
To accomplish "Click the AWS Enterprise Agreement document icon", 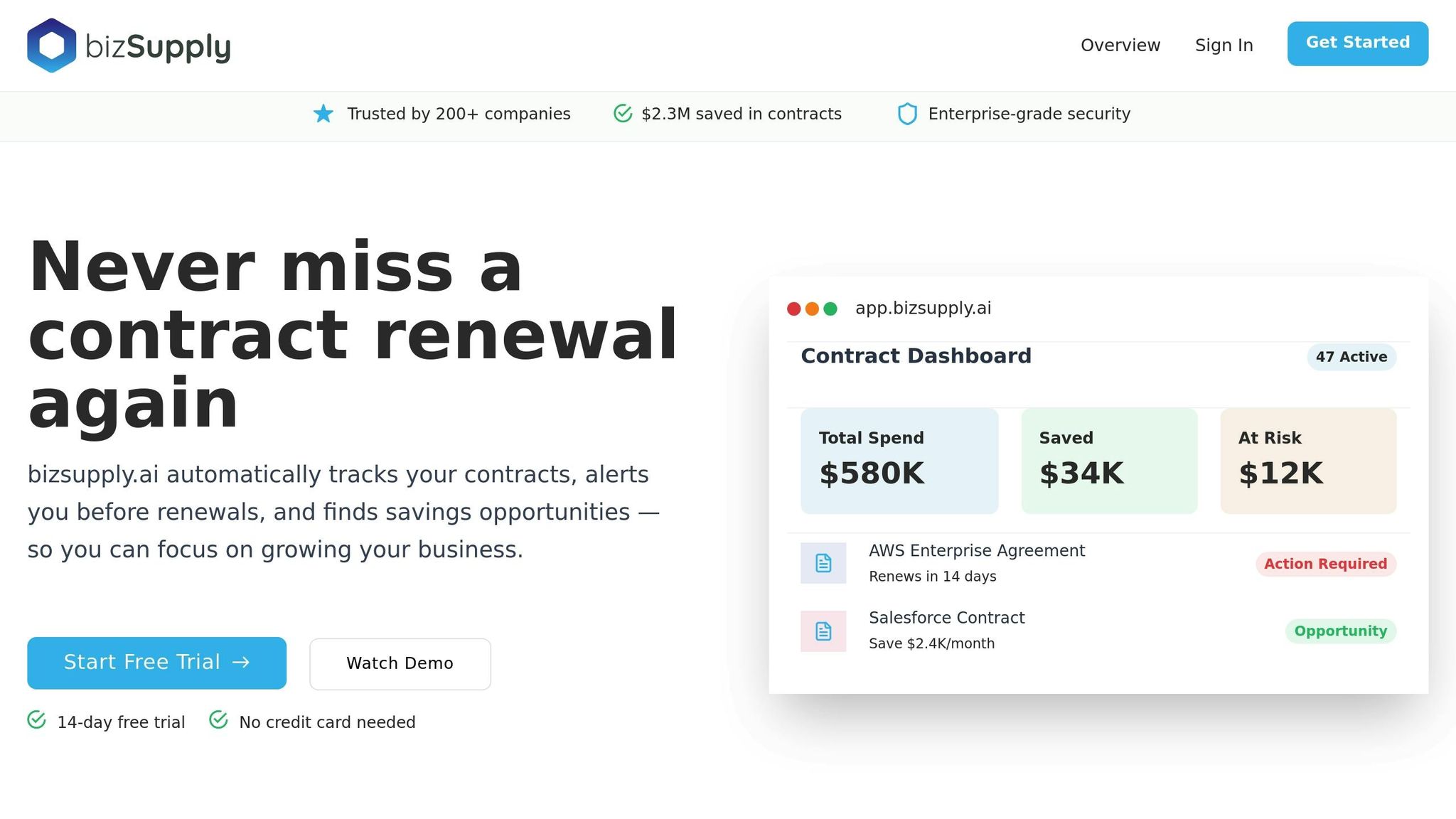I will 823,563.
